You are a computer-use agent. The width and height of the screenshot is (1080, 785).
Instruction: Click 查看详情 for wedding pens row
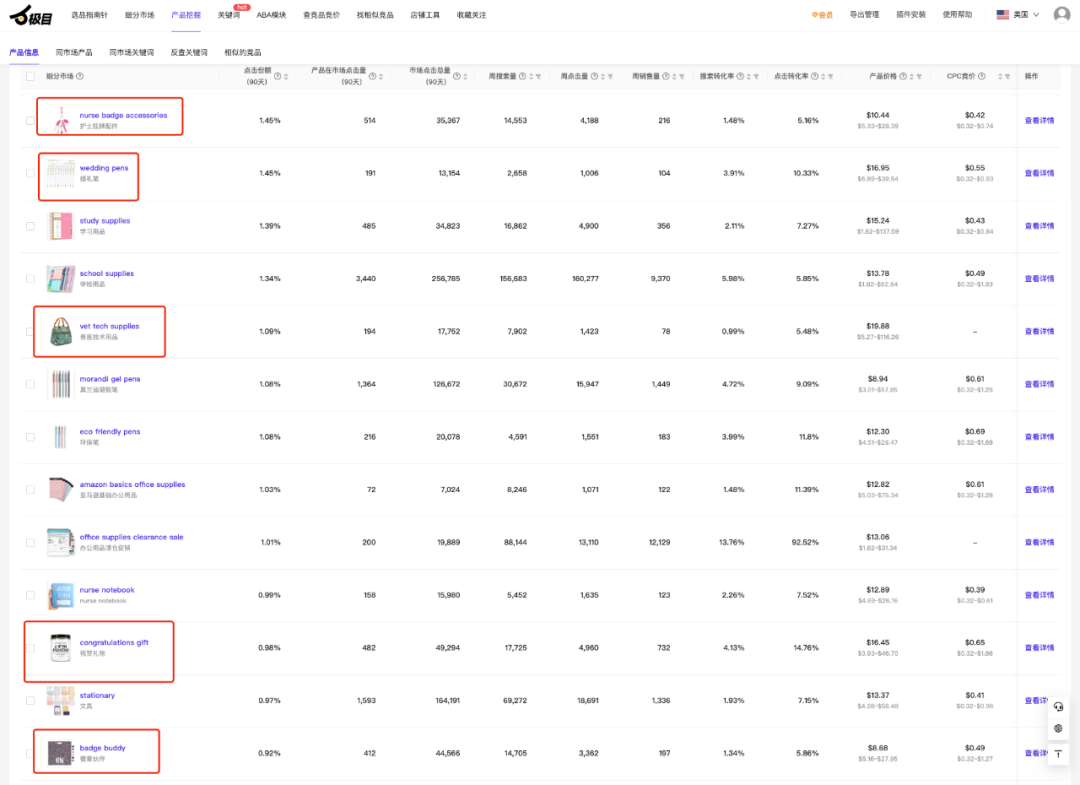pyautogui.click(x=1039, y=174)
